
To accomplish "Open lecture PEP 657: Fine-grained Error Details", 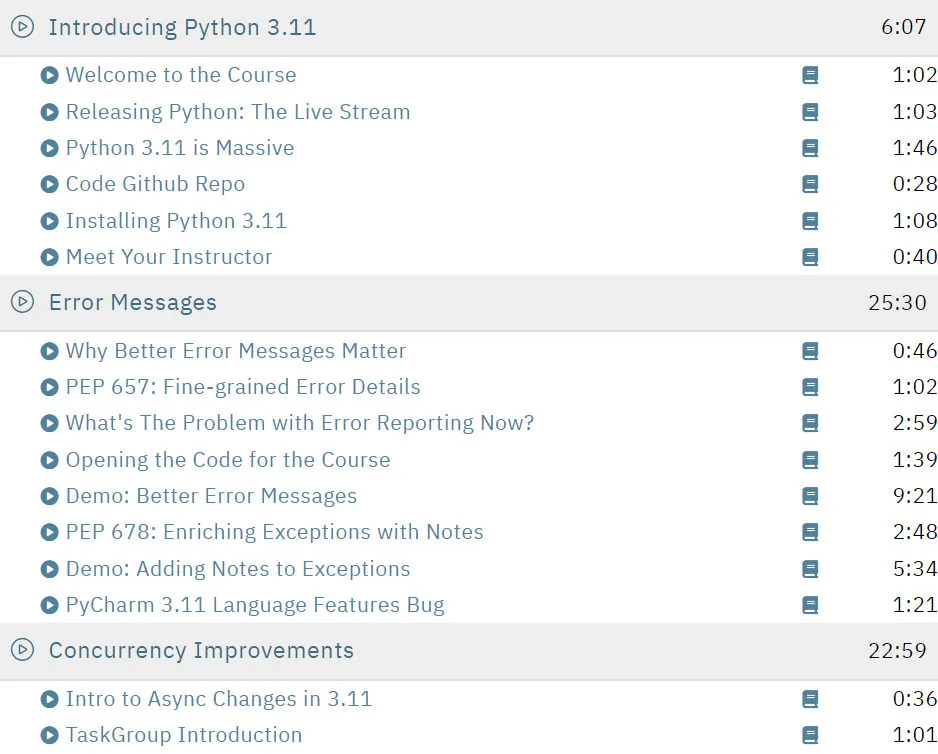I will point(243,387).
